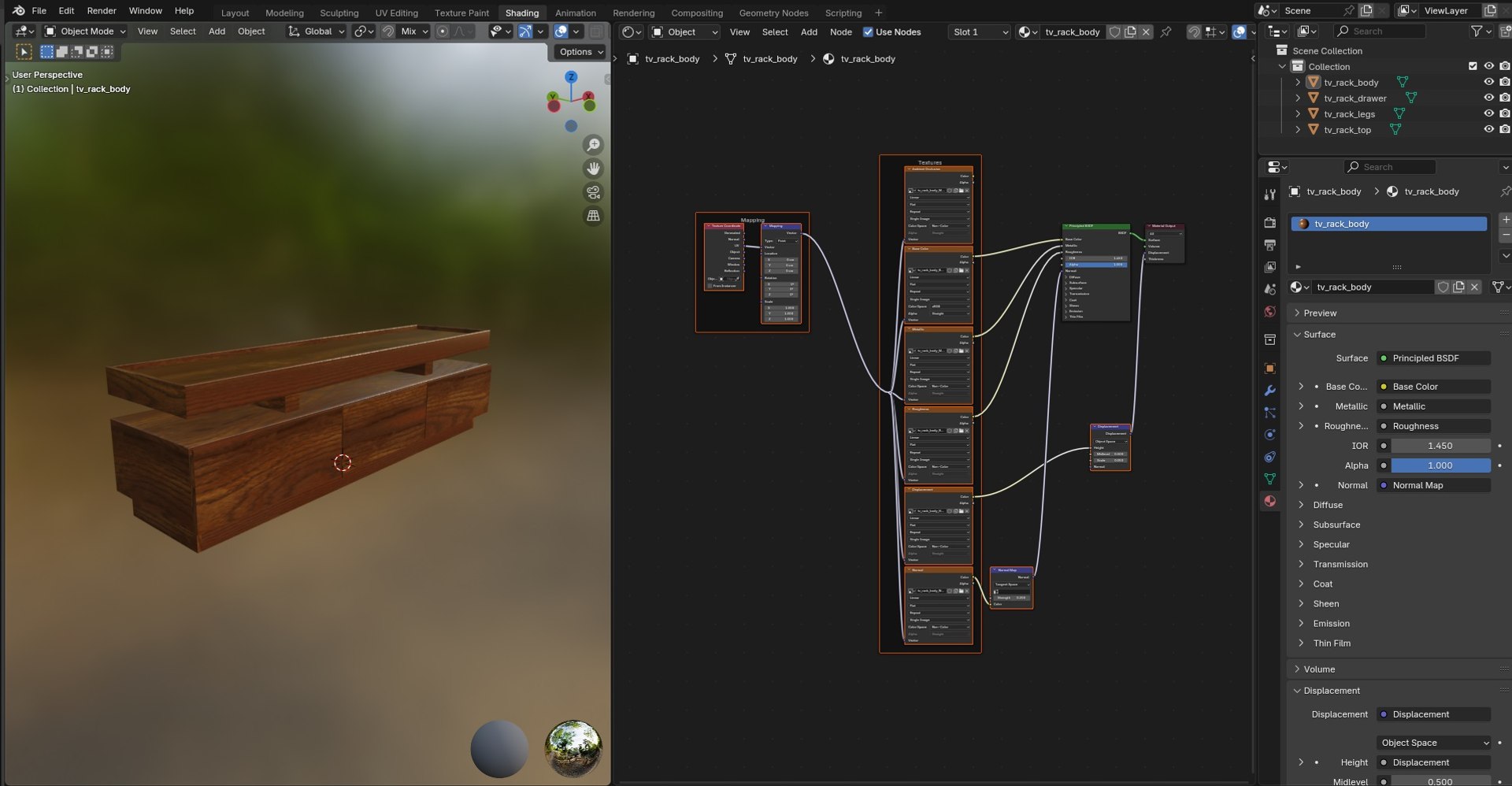Toggle fake user shield on node editor material
The image size is (1512, 786).
[x=1114, y=32]
